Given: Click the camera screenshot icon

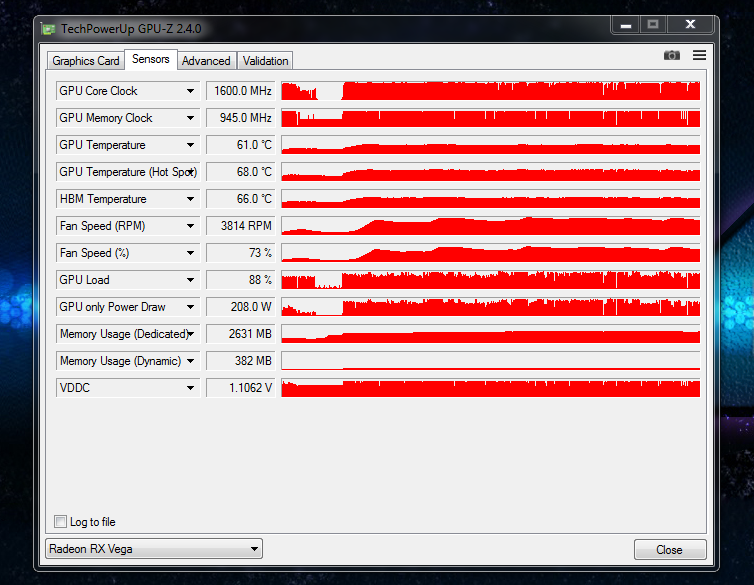Looking at the screenshot, I should (x=672, y=55).
